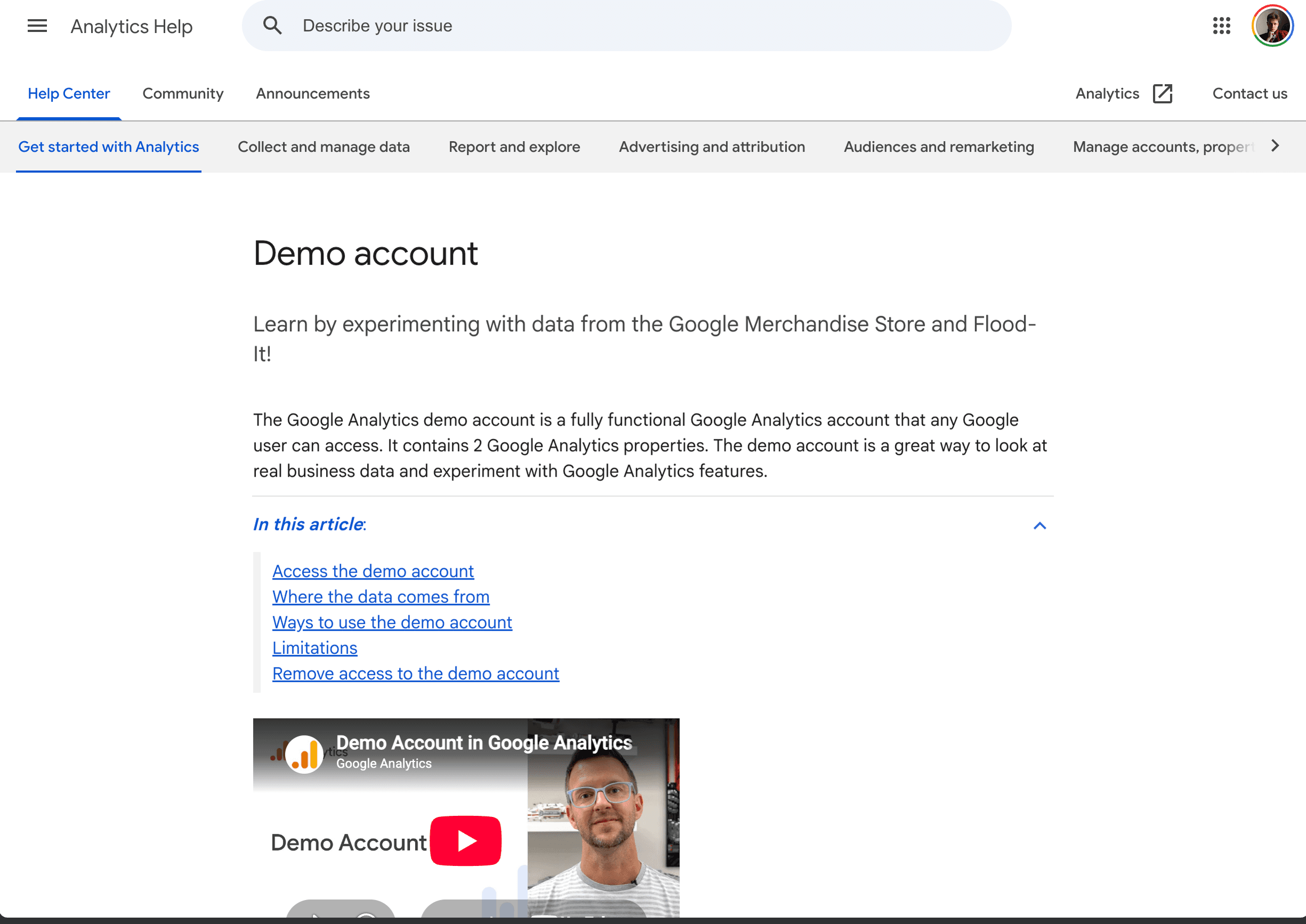Click the search magnifier icon
Image resolution: width=1306 pixels, height=924 pixels.
click(272, 26)
